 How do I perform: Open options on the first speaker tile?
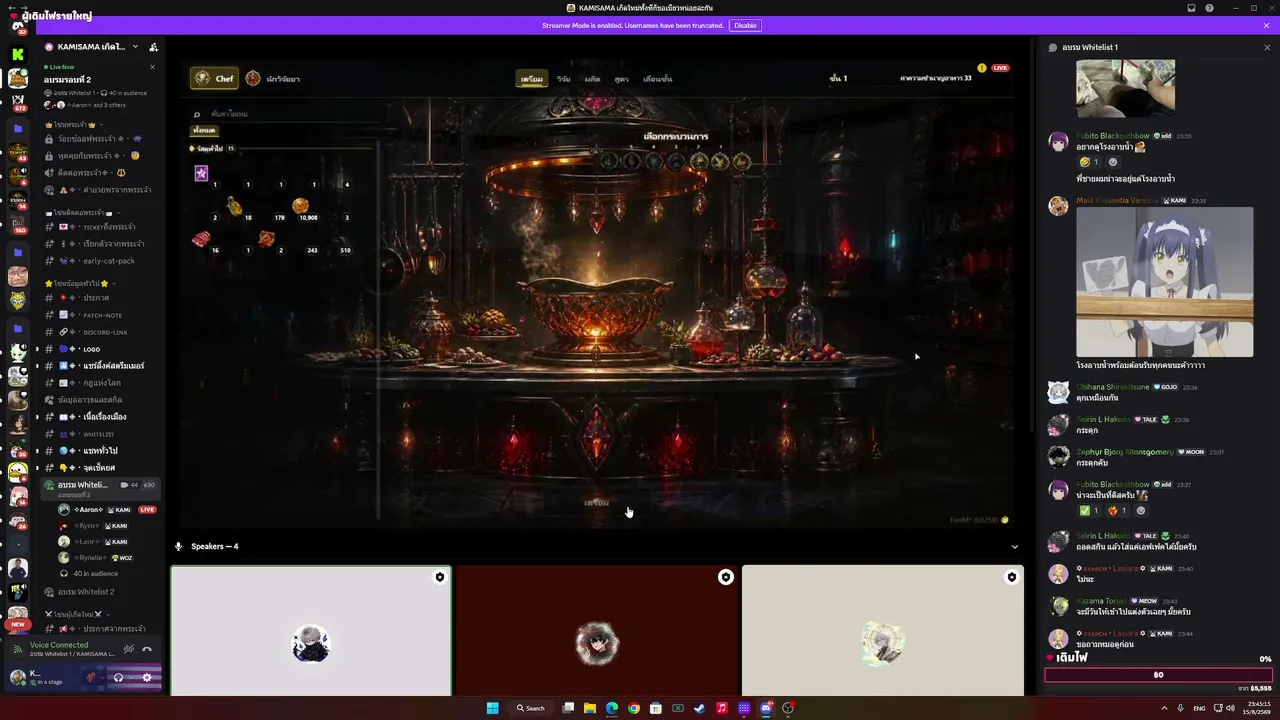(x=439, y=577)
